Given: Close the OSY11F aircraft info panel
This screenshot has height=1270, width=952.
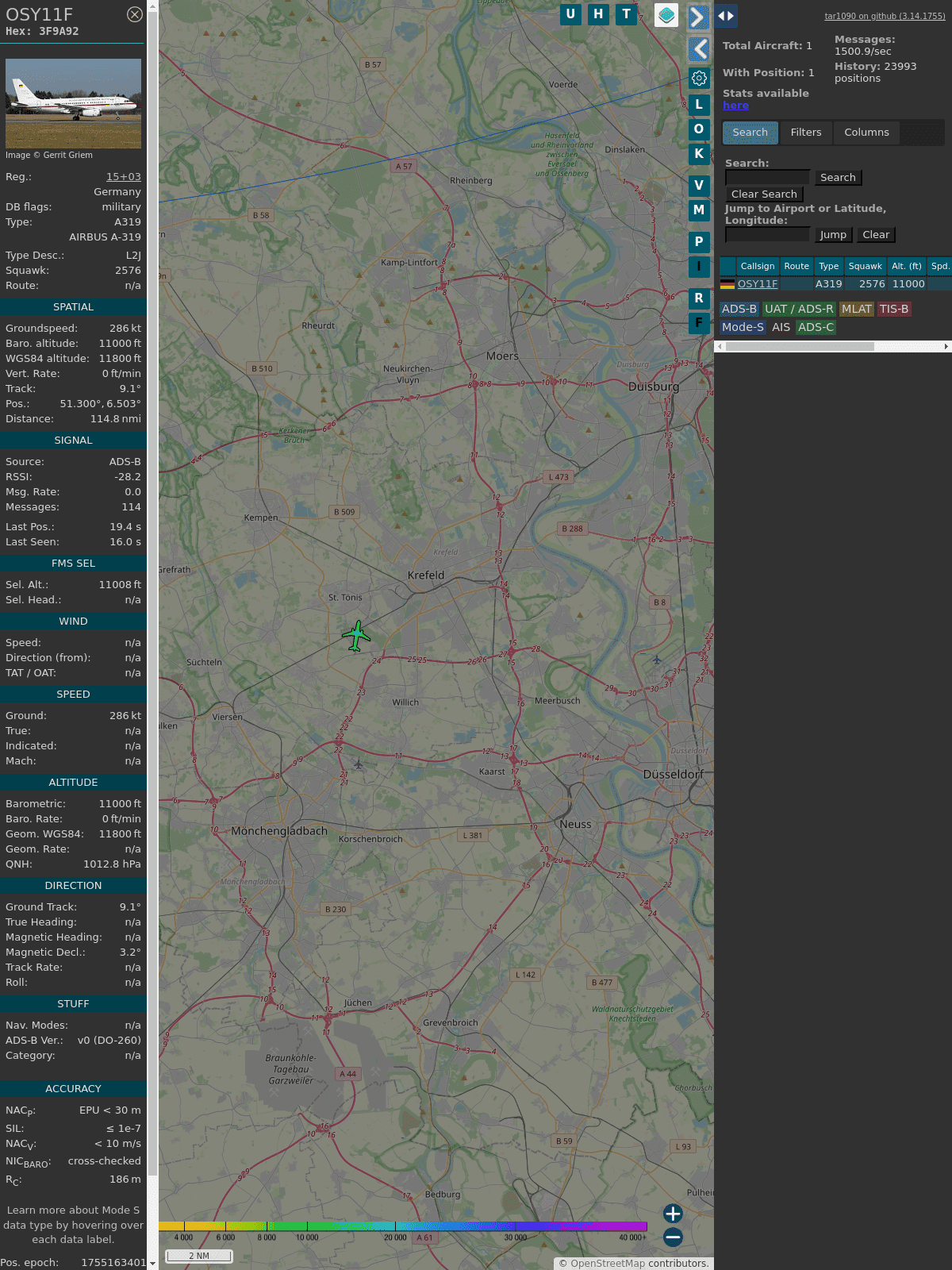Looking at the screenshot, I should (135, 14).
